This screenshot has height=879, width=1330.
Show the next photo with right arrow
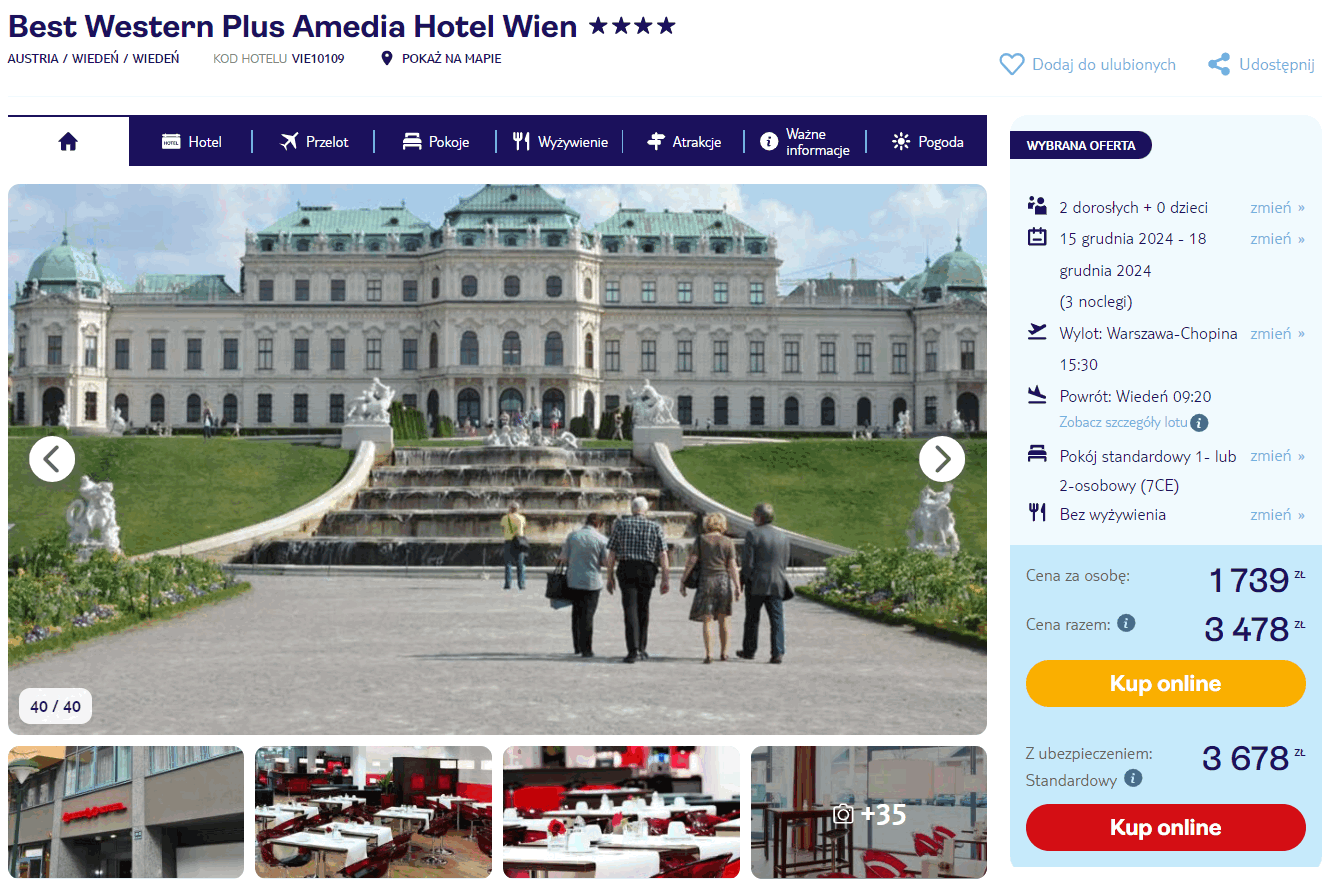(942, 459)
